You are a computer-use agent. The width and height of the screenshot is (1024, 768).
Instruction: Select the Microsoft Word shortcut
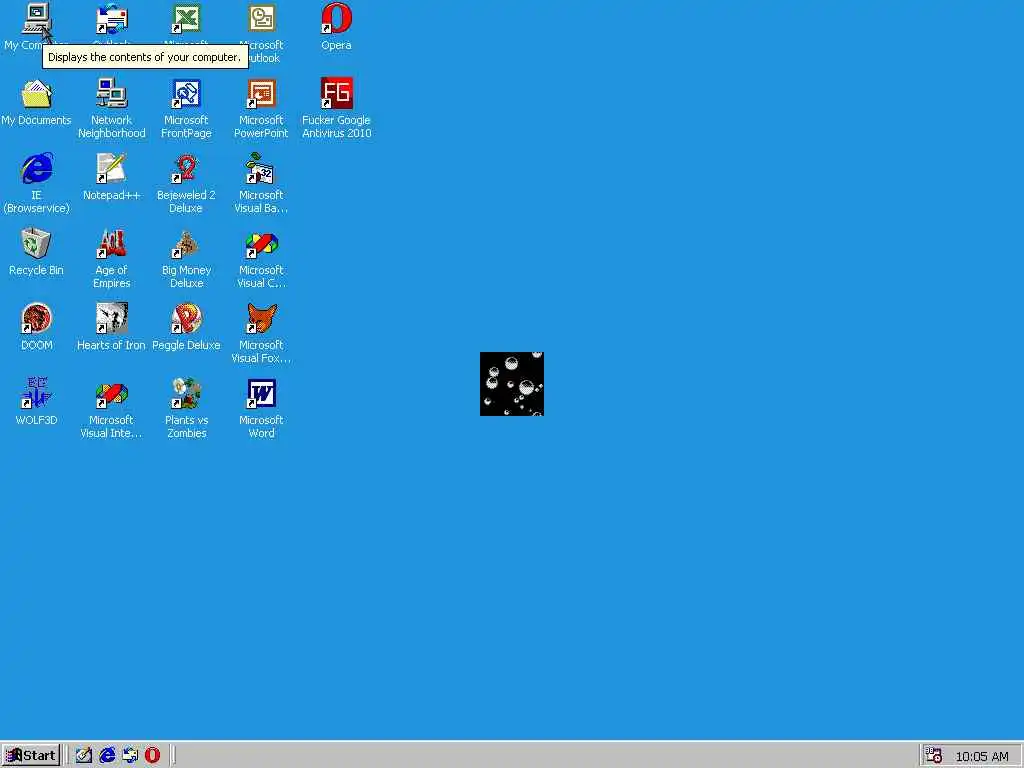(x=261, y=394)
